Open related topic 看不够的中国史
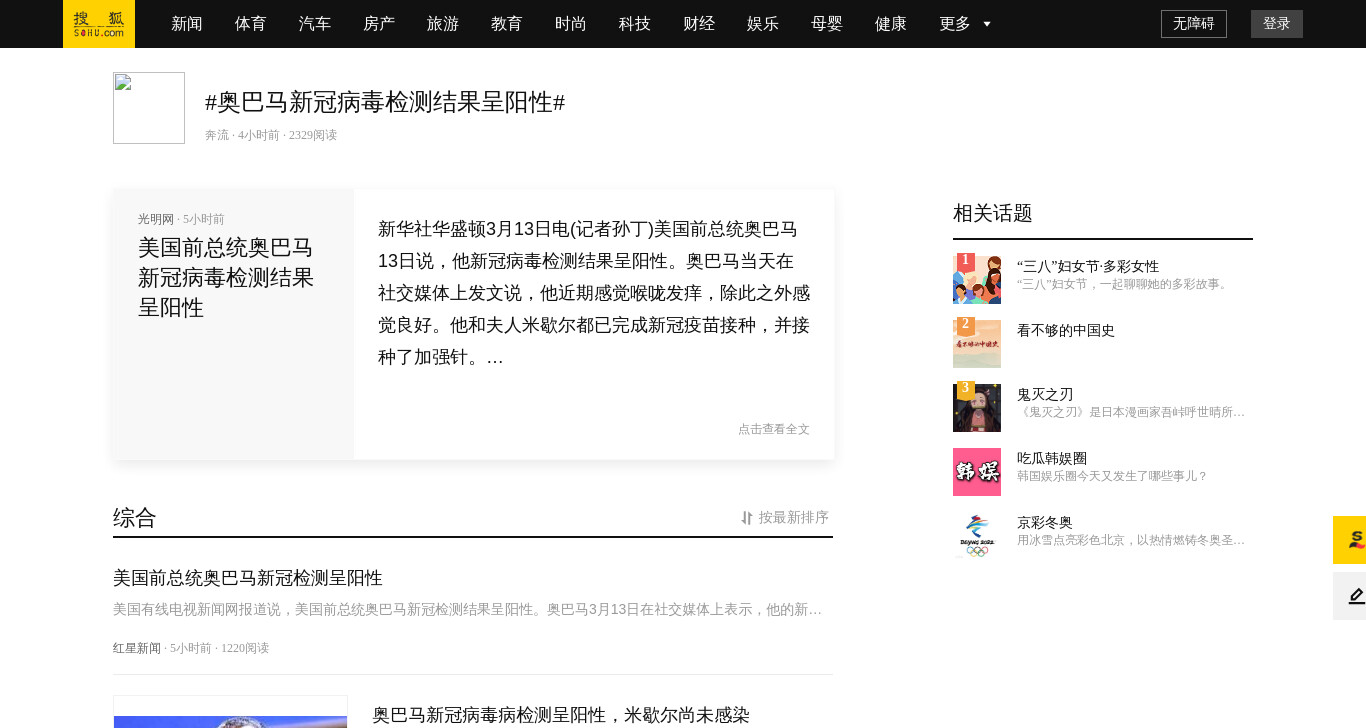 tap(1066, 330)
